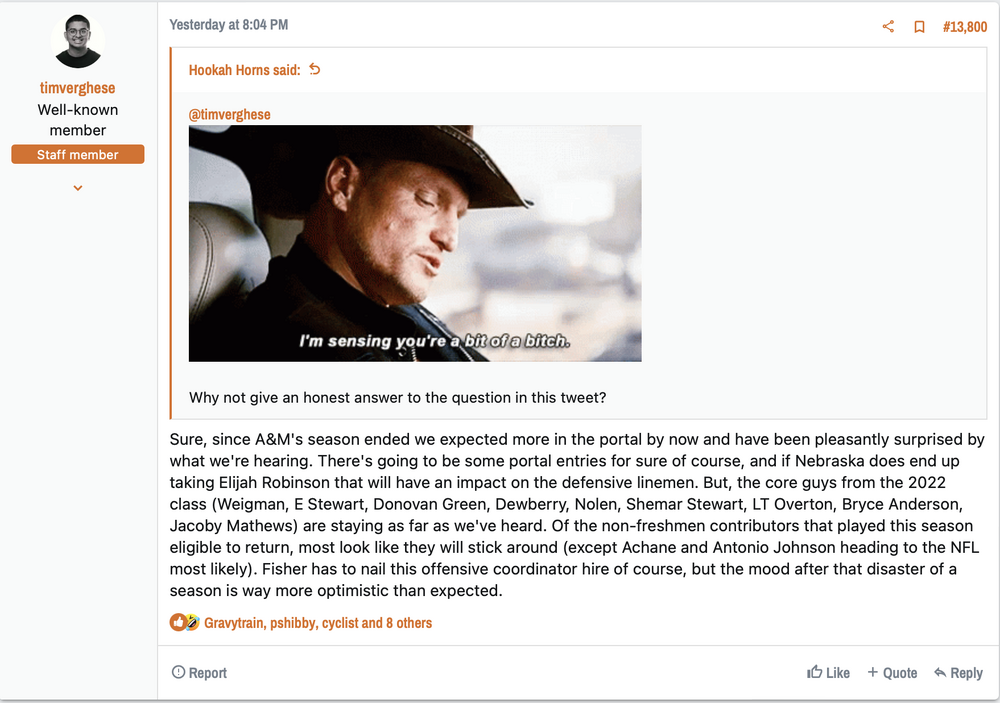Click the Reply arrow icon
The height and width of the screenshot is (703, 1000).
(941, 673)
